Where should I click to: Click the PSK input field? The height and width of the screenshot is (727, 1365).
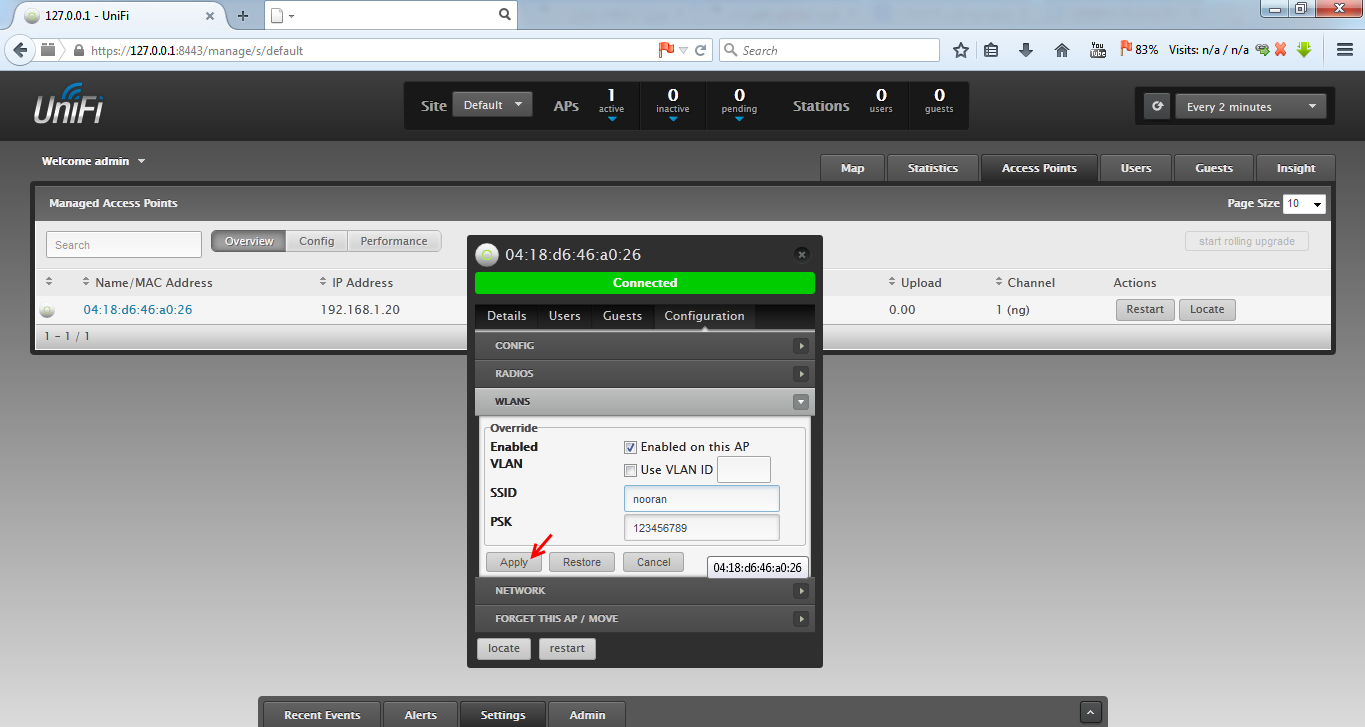pyautogui.click(x=701, y=528)
